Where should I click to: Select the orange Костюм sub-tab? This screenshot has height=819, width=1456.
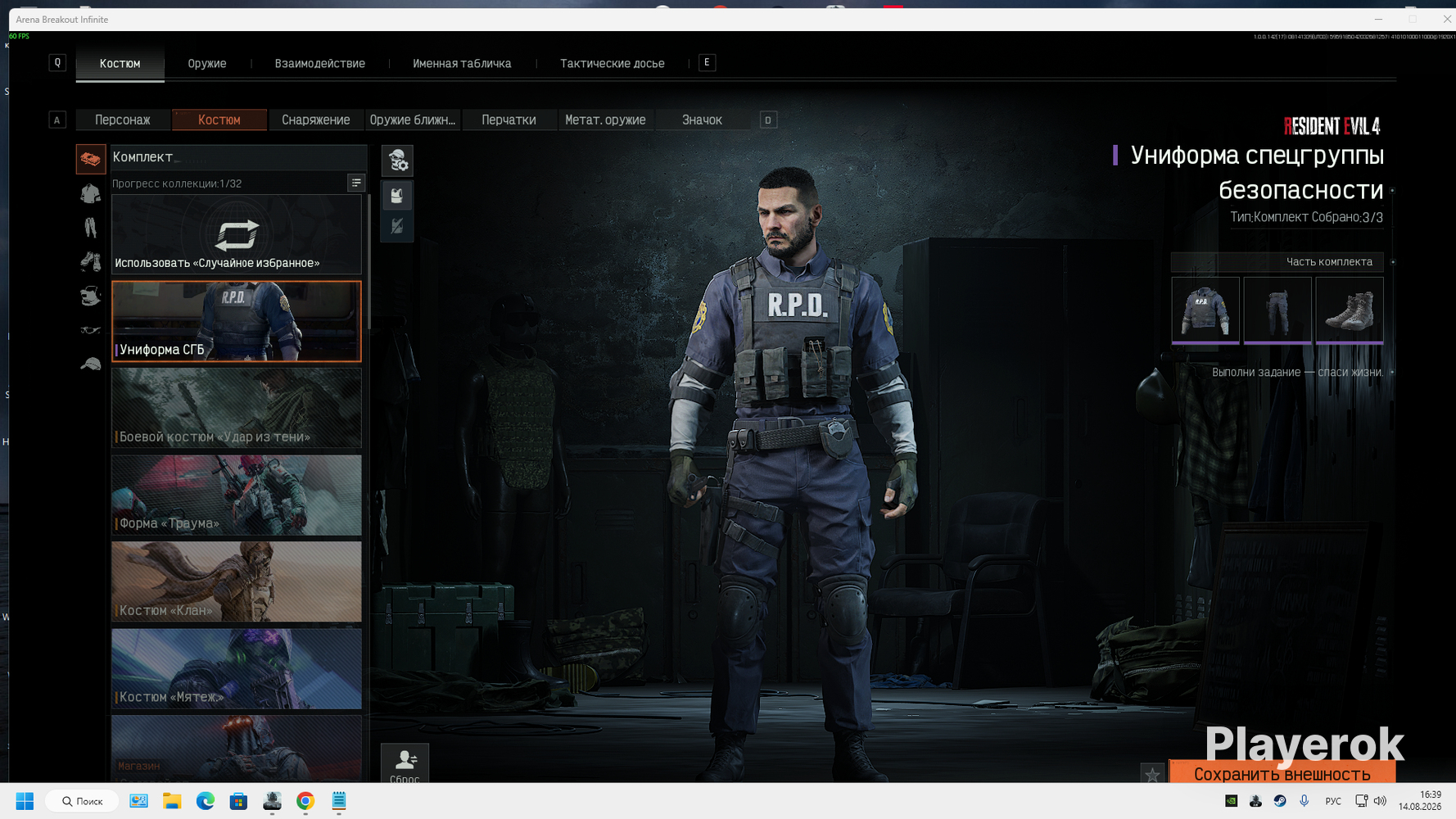click(x=219, y=120)
